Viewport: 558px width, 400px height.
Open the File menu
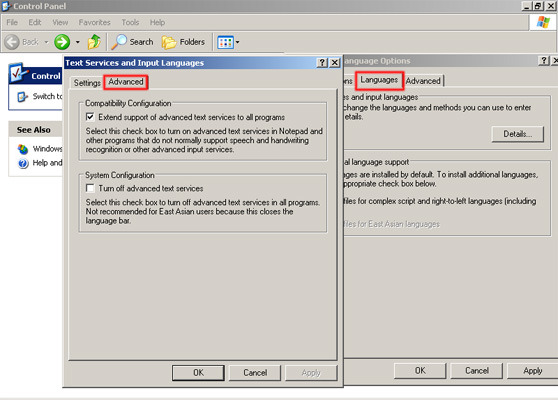click(x=12, y=22)
